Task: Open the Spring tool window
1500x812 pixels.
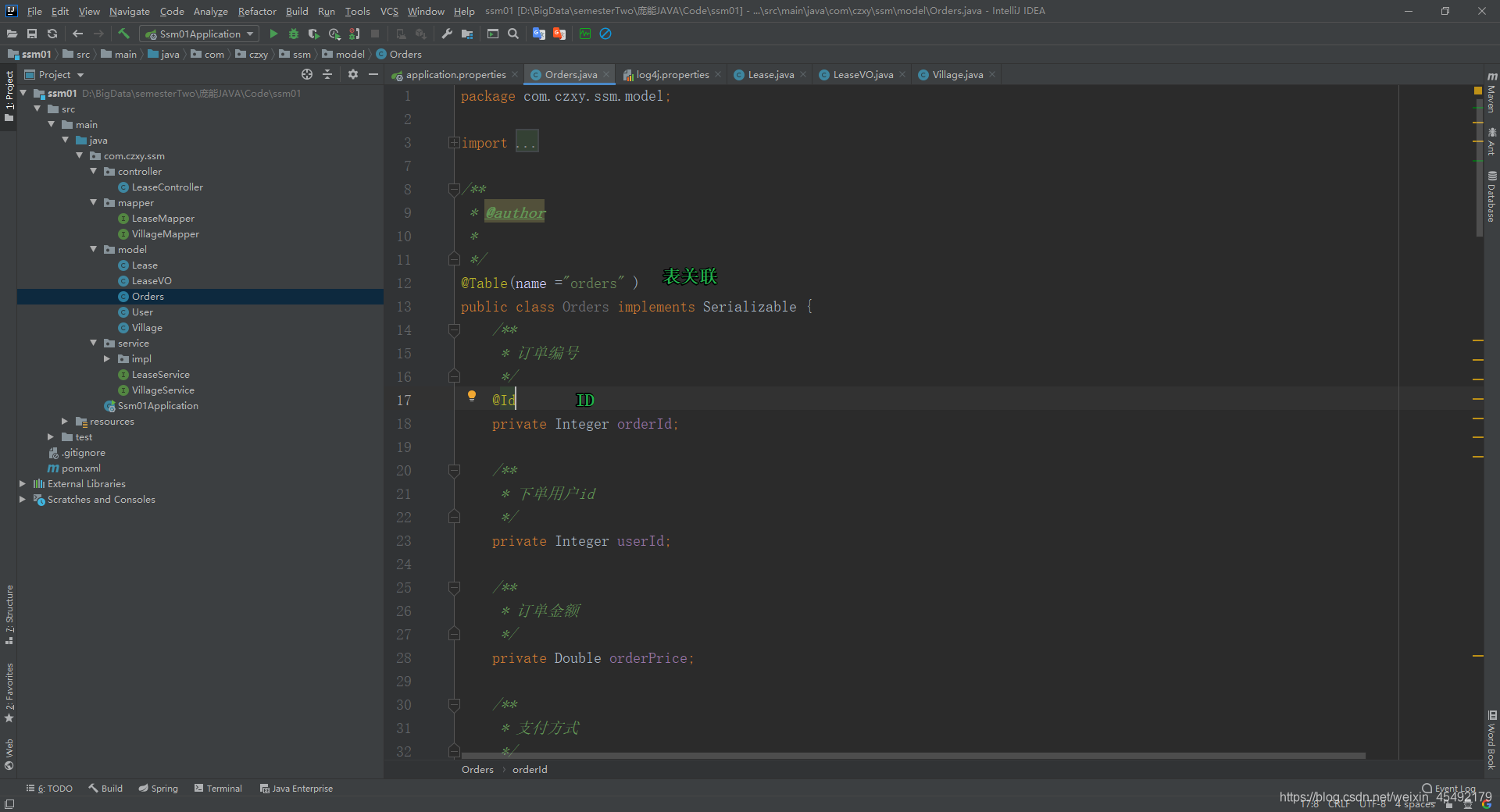Action: [x=158, y=789]
